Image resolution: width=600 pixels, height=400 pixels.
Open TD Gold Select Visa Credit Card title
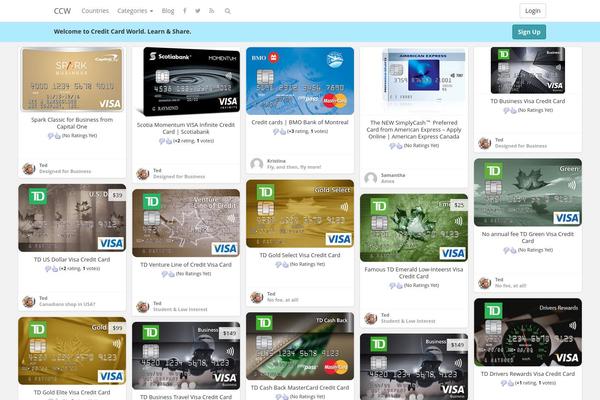point(300,255)
